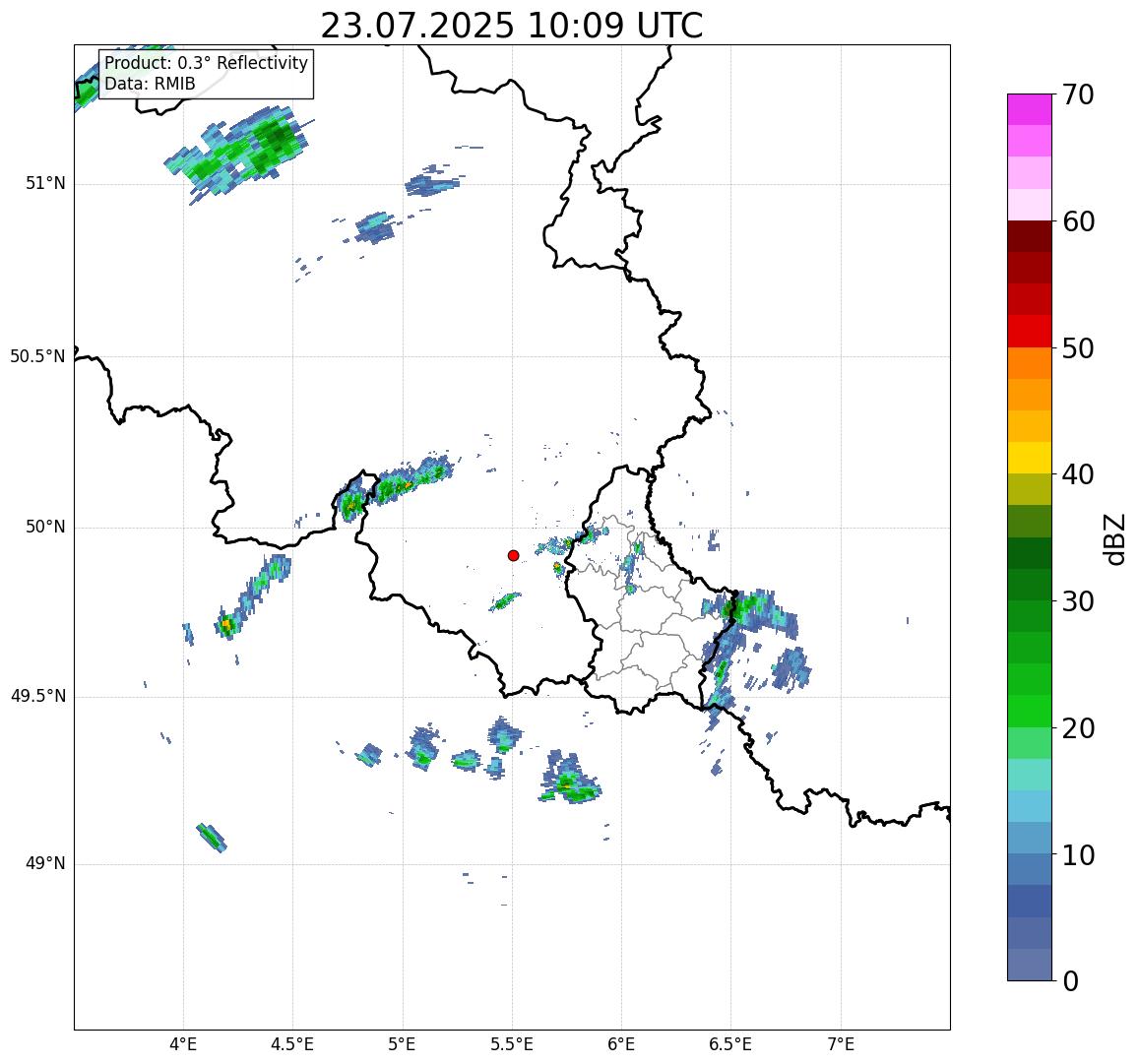Click the darkest green colorbar segment above 30

[x=1030, y=553]
